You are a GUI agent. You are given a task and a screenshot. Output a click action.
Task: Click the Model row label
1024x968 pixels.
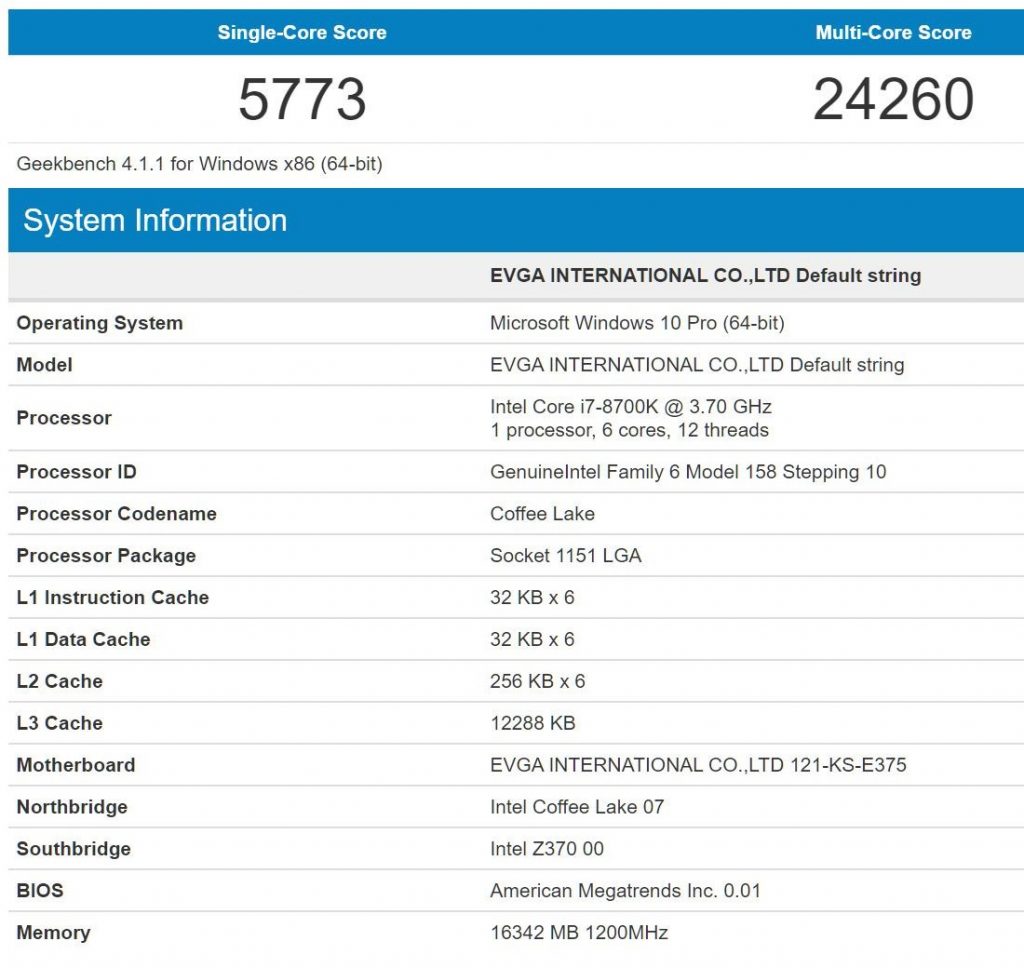(44, 364)
